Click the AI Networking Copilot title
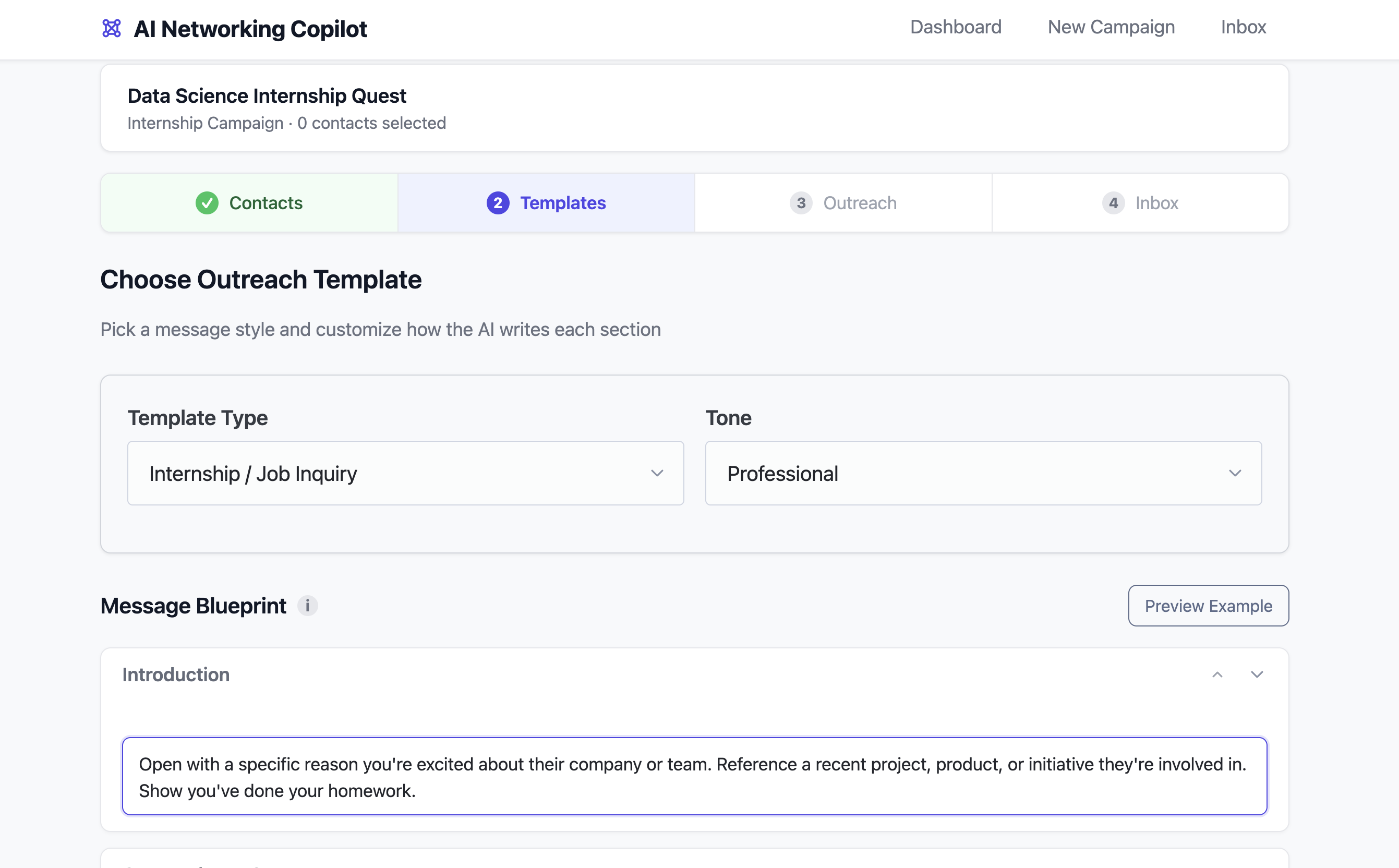1399x868 pixels. (250, 29)
